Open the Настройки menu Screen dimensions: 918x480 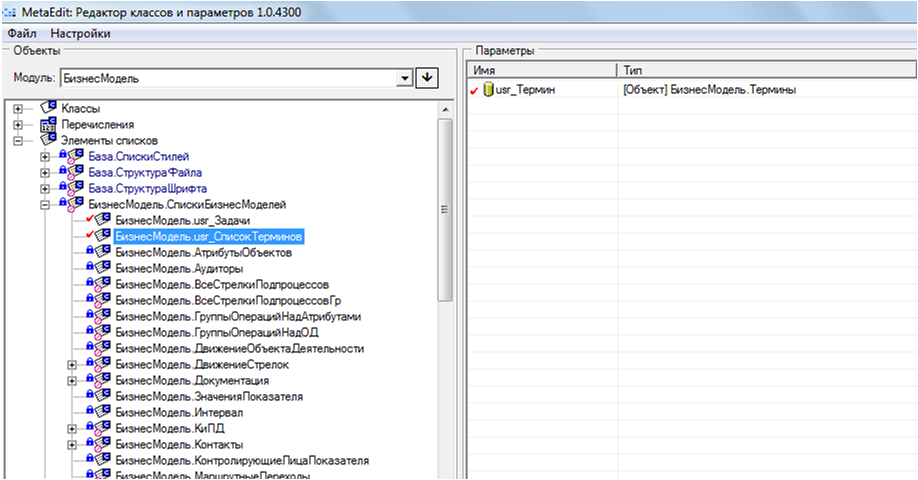(80, 33)
